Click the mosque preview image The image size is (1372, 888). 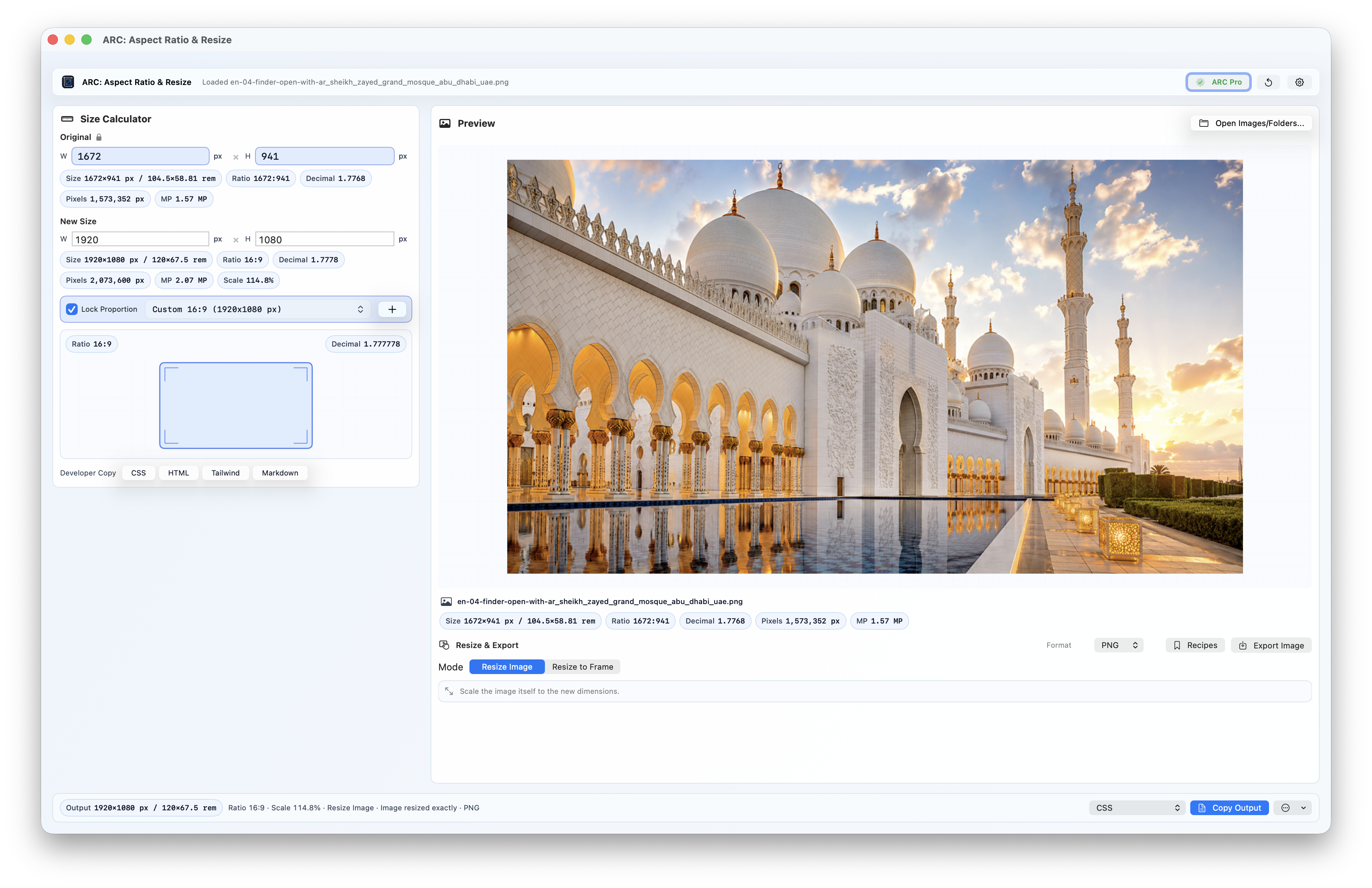coord(874,366)
